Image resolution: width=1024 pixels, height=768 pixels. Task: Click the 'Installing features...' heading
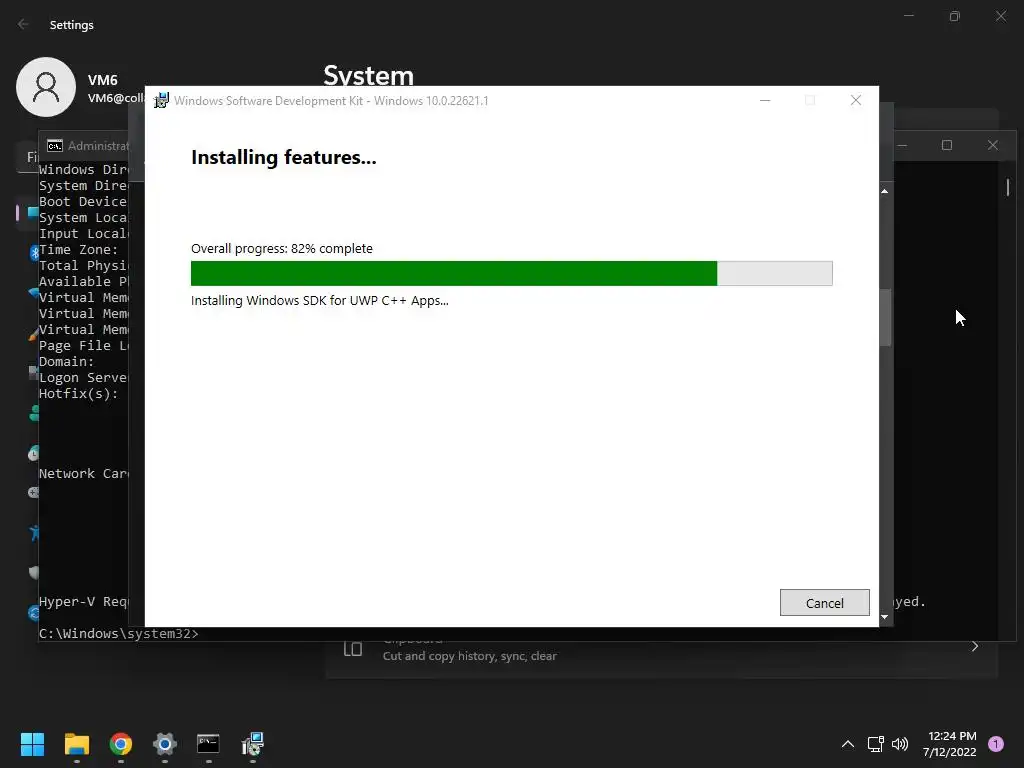coord(283,157)
